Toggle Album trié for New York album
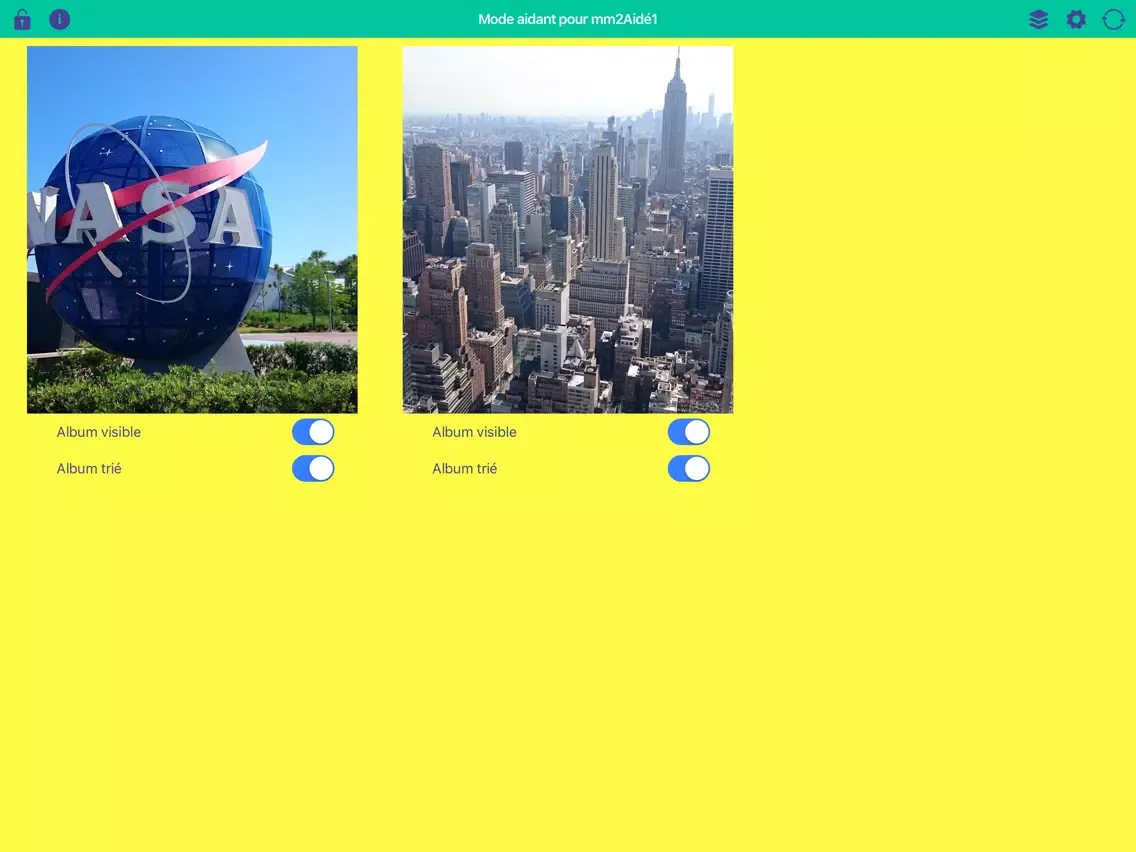The height and width of the screenshot is (852, 1136). tap(688, 469)
